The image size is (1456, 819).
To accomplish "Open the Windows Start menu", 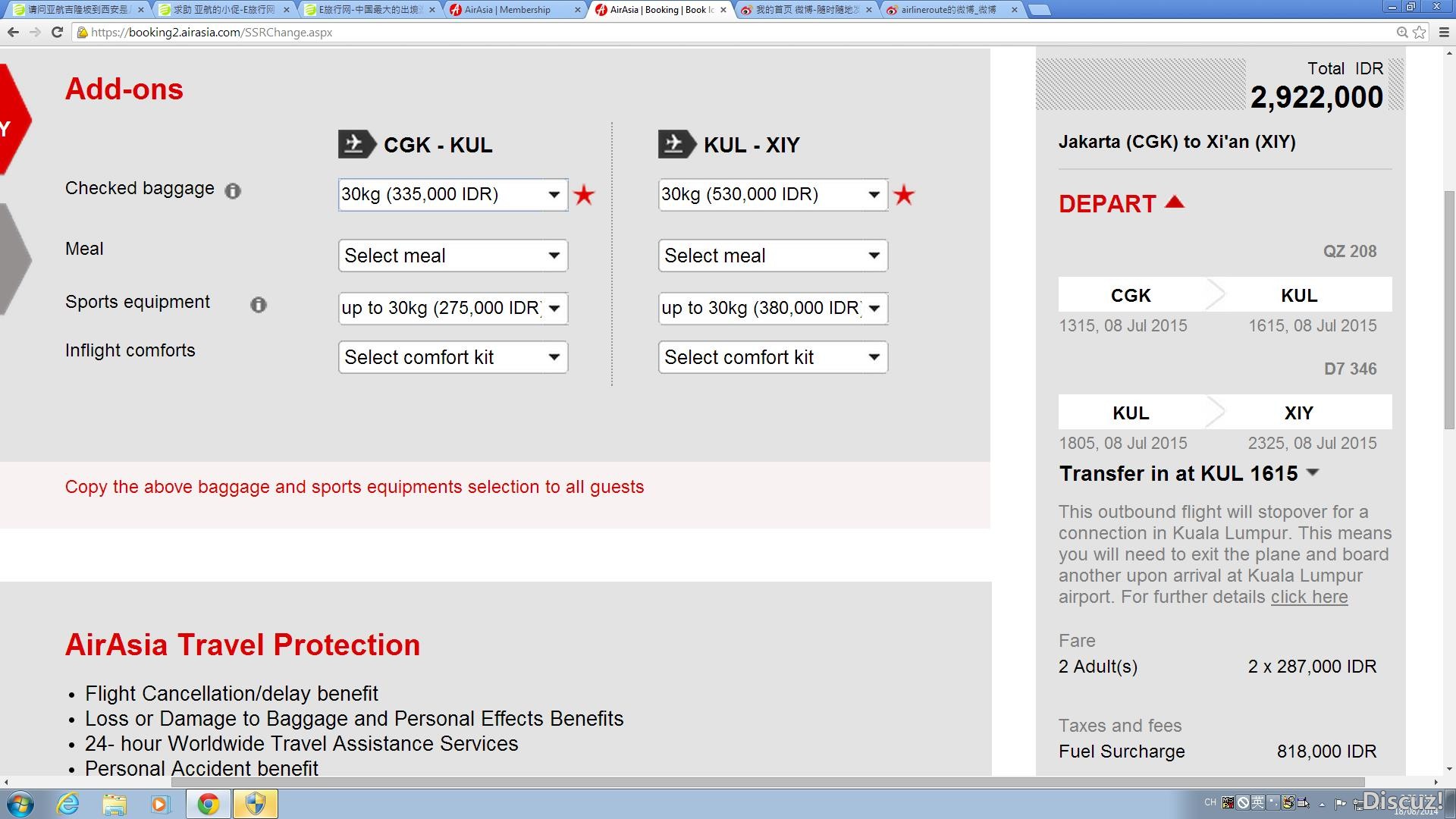I will click(20, 804).
